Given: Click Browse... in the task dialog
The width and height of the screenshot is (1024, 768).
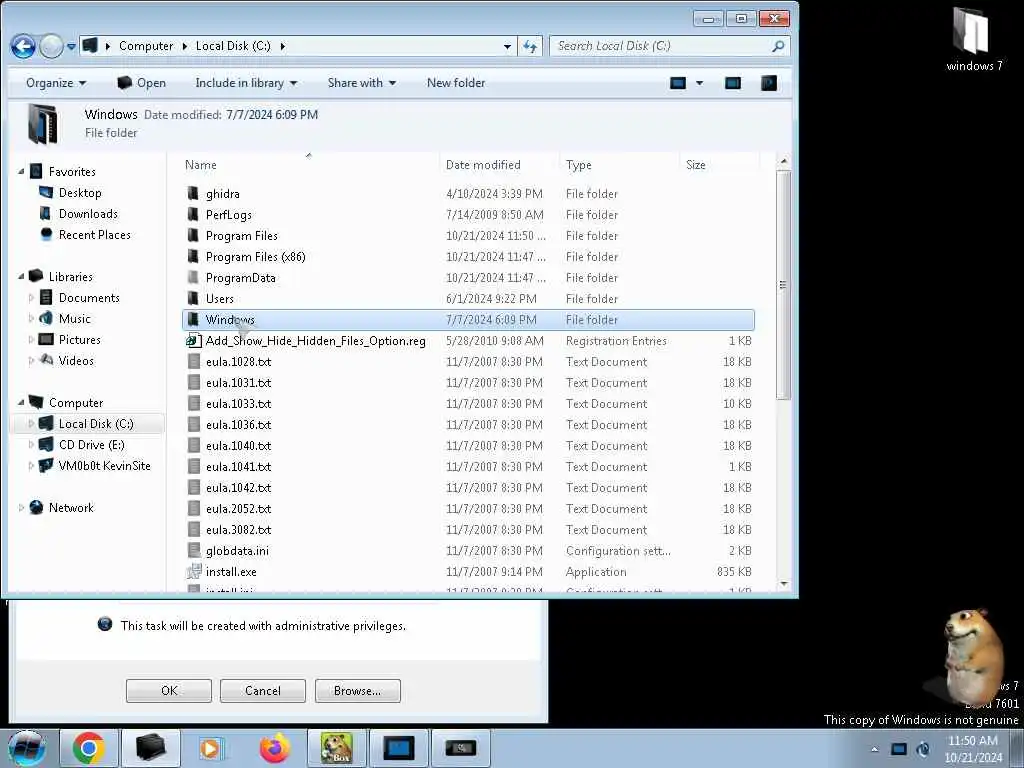Looking at the screenshot, I should (357, 691).
